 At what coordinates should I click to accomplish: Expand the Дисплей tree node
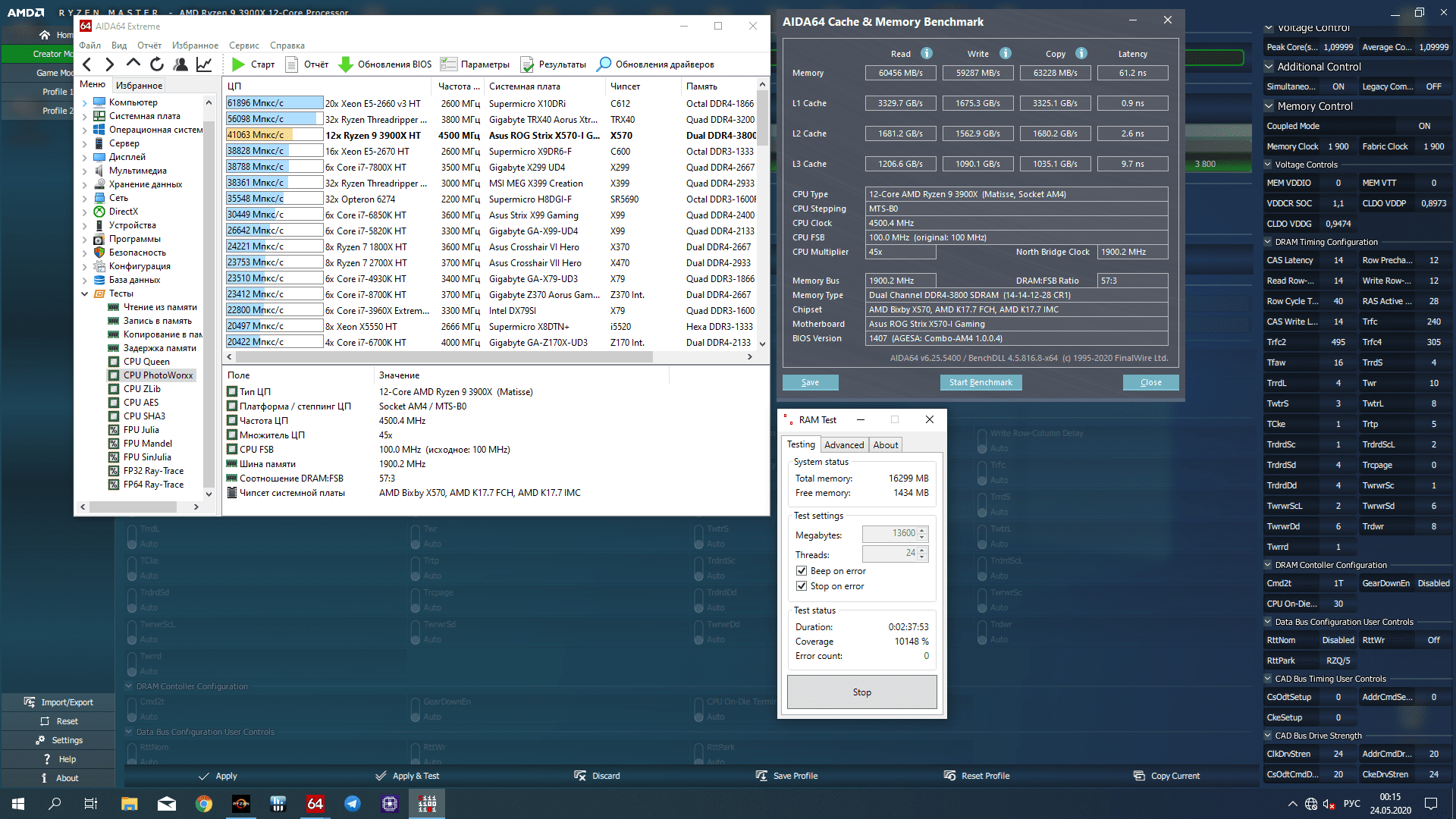(84, 157)
